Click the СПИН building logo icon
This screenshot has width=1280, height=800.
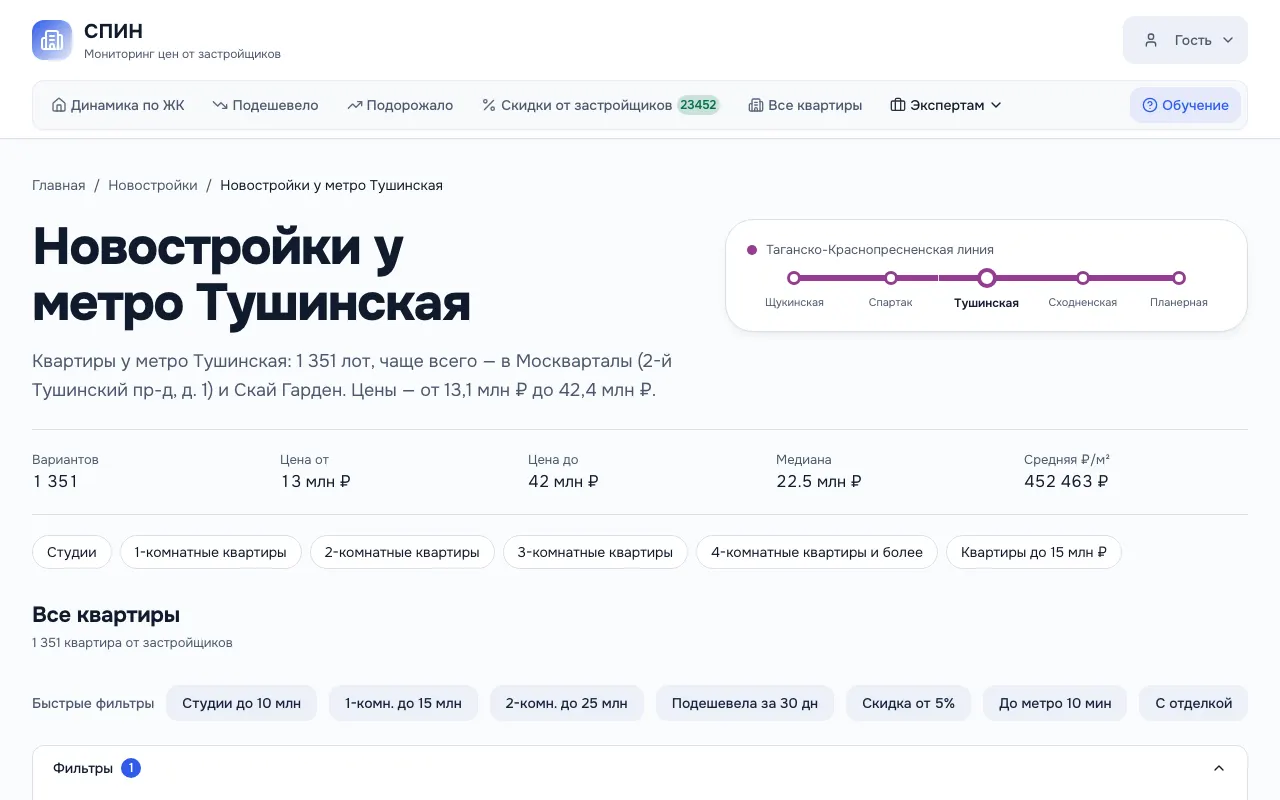tap(52, 40)
